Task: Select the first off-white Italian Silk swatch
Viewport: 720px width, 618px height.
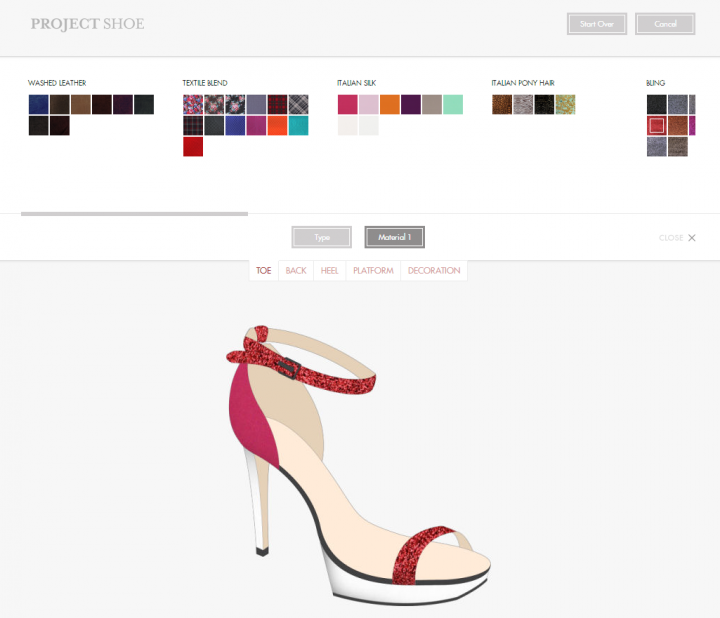Action: pyautogui.click(x=348, y=126)
